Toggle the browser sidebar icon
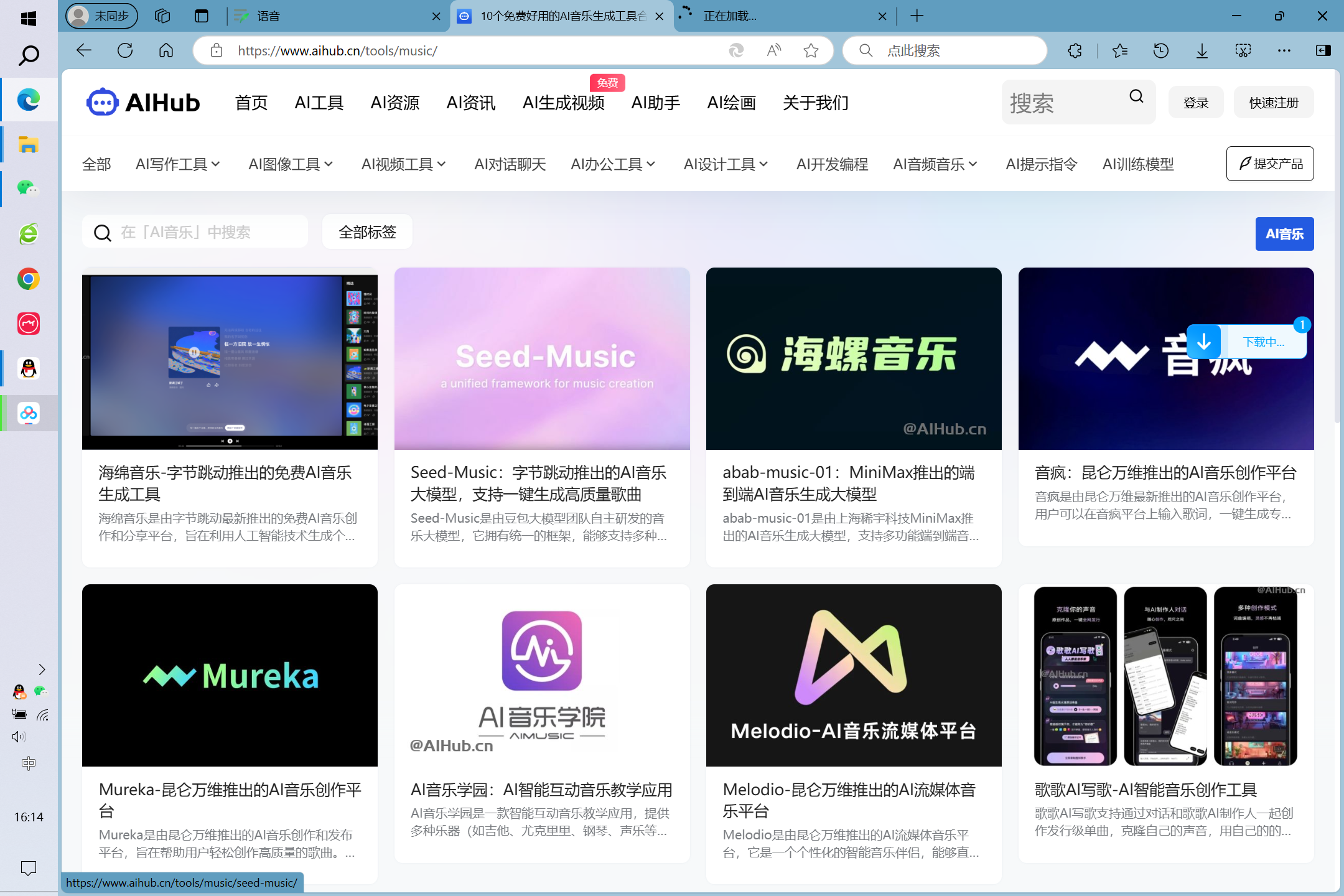 tap(1323, 50)
